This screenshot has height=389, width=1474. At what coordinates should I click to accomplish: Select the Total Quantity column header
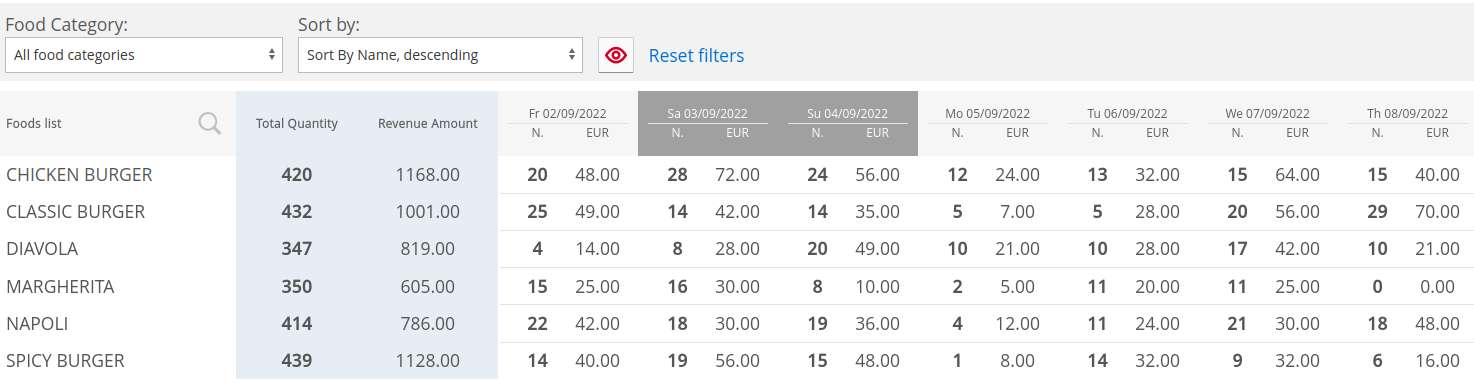coord(297,124)
